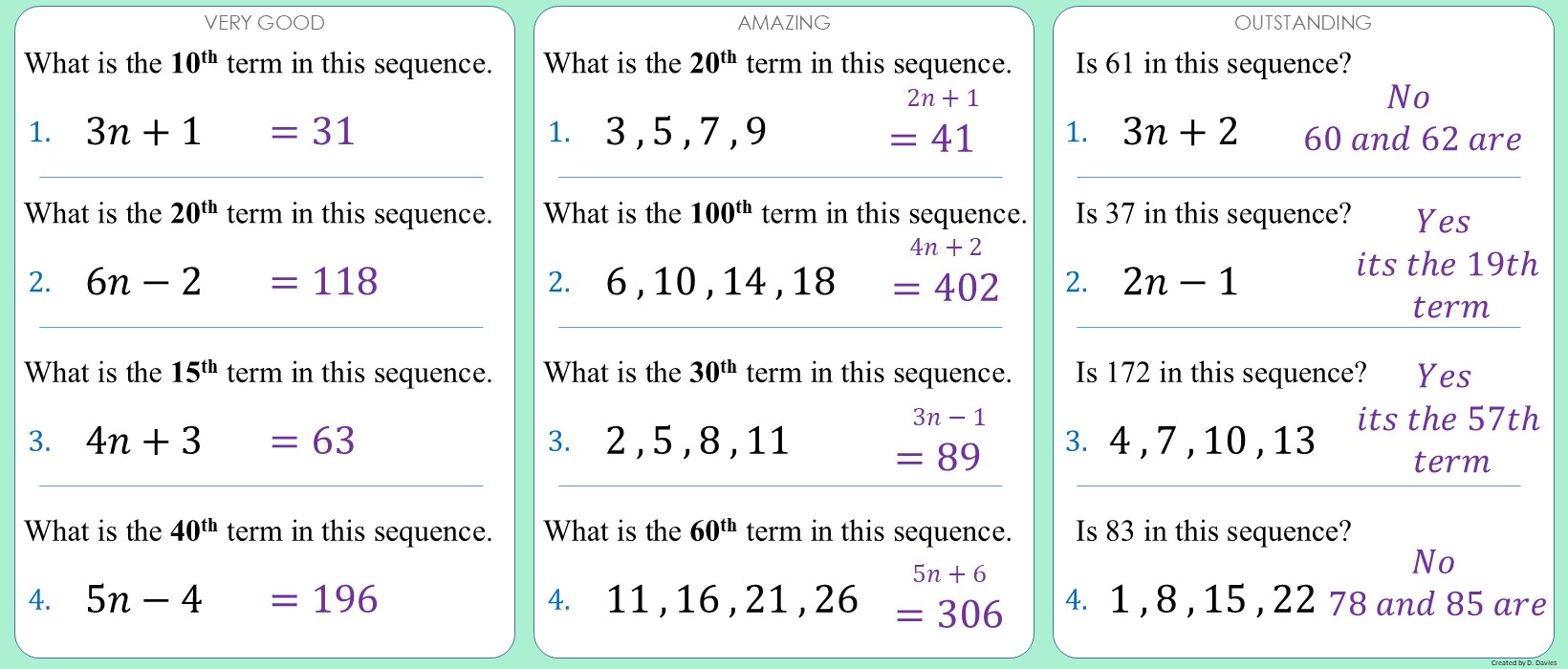Click the sequence 3, 5, 7, 9

click(x=686, y=132)
